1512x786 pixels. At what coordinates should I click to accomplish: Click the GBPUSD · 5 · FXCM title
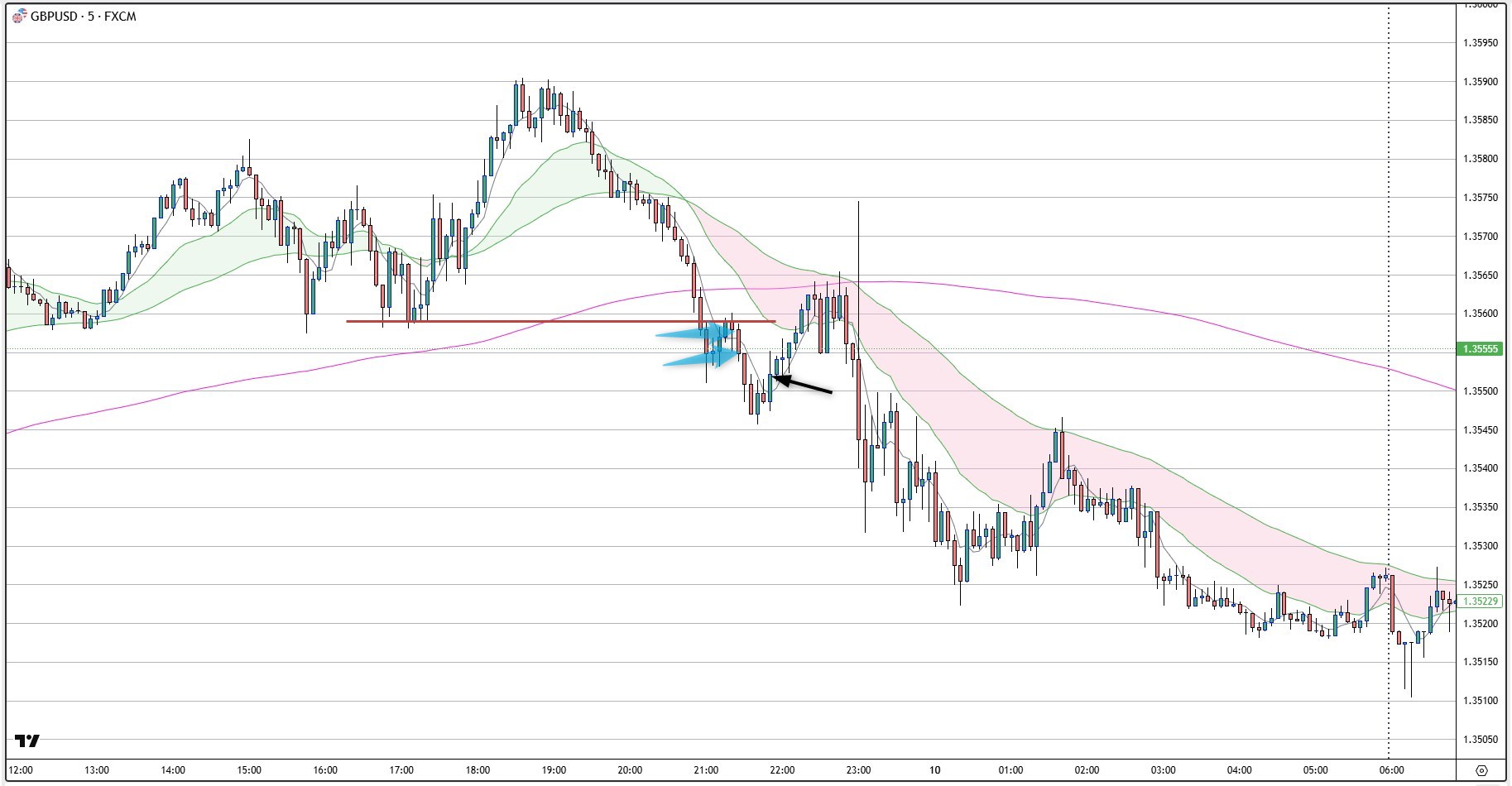tap(83, 17)
